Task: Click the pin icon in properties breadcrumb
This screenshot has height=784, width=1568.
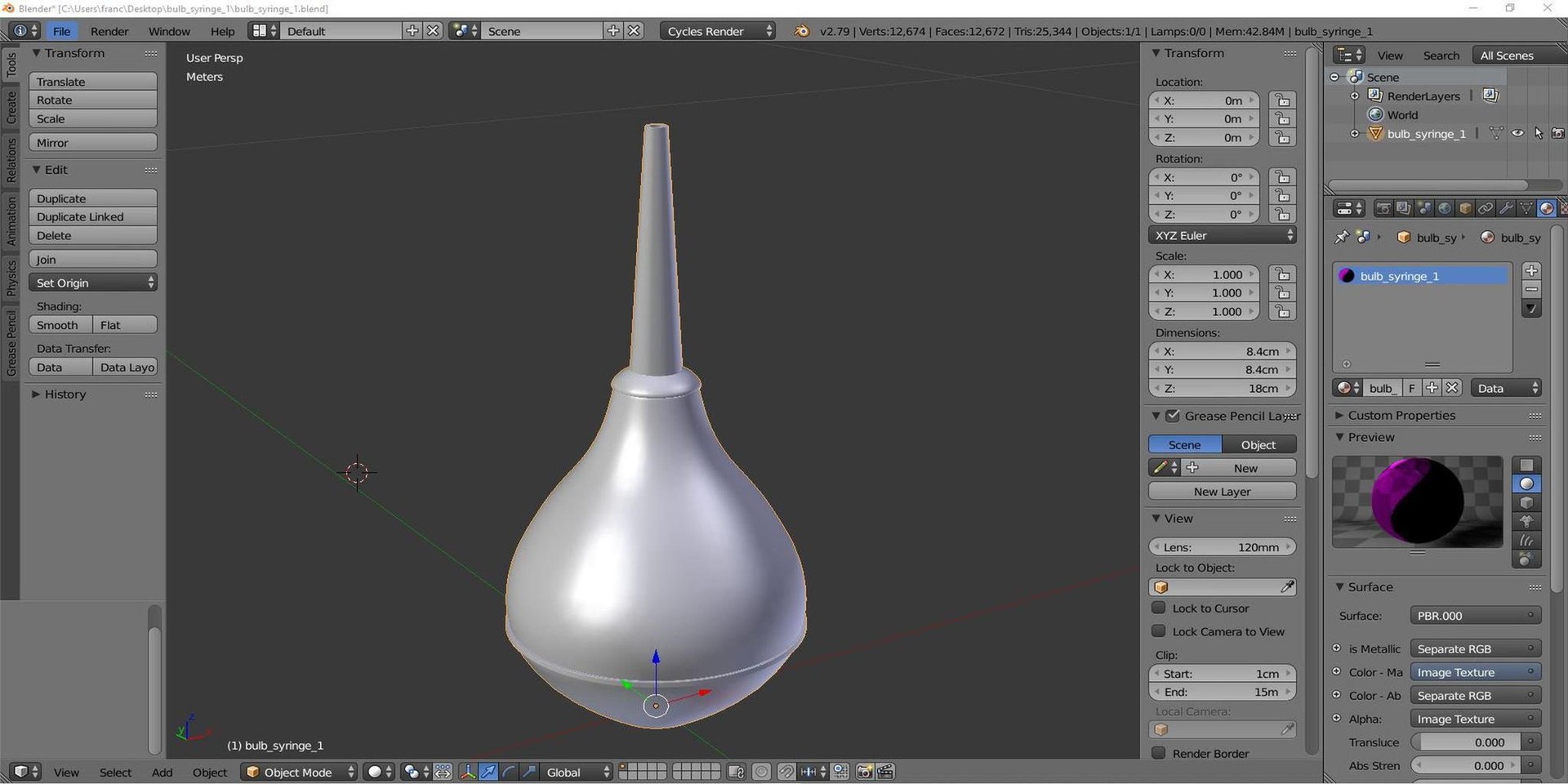Action: click(1341, 237)
